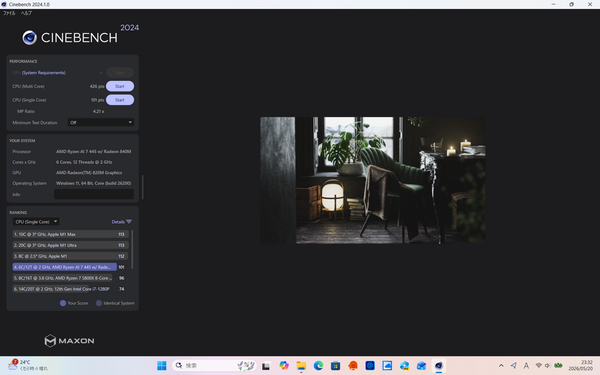Viewport: 600px width, 375px height.
Task: Click the Your System panel scrollbar
Action: (x=143, y=187)
